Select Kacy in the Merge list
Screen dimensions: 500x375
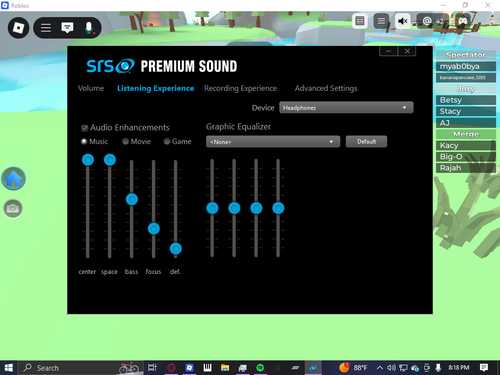click(x=466, y=145)
